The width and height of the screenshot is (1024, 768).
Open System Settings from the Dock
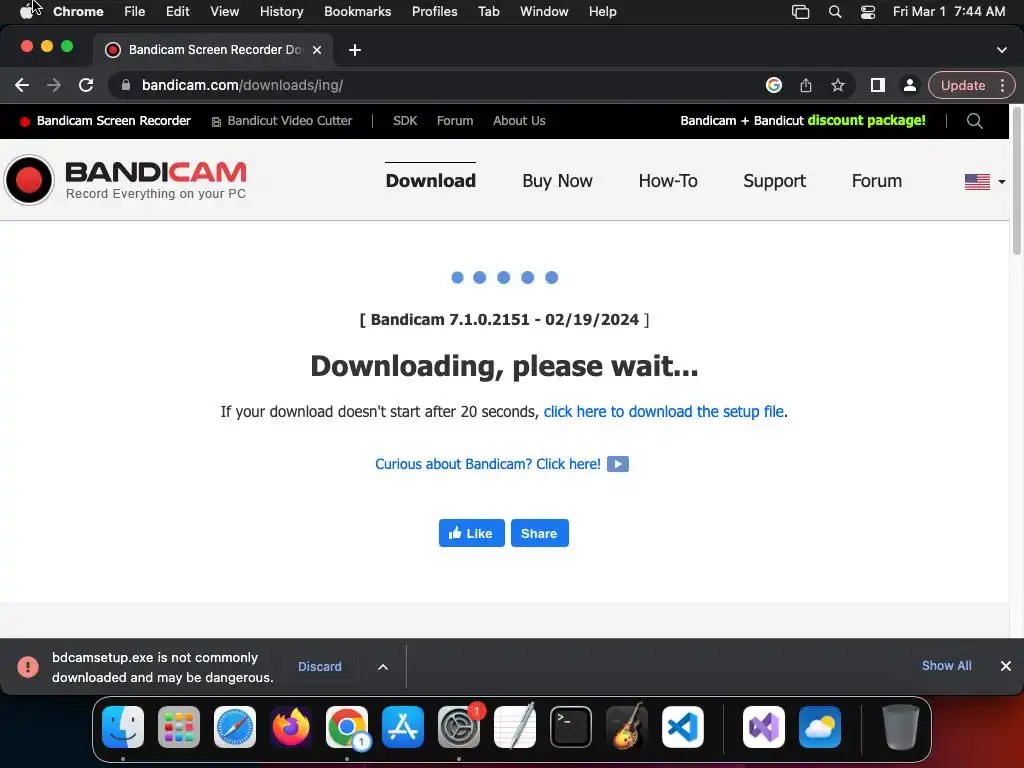coord(458,727)
